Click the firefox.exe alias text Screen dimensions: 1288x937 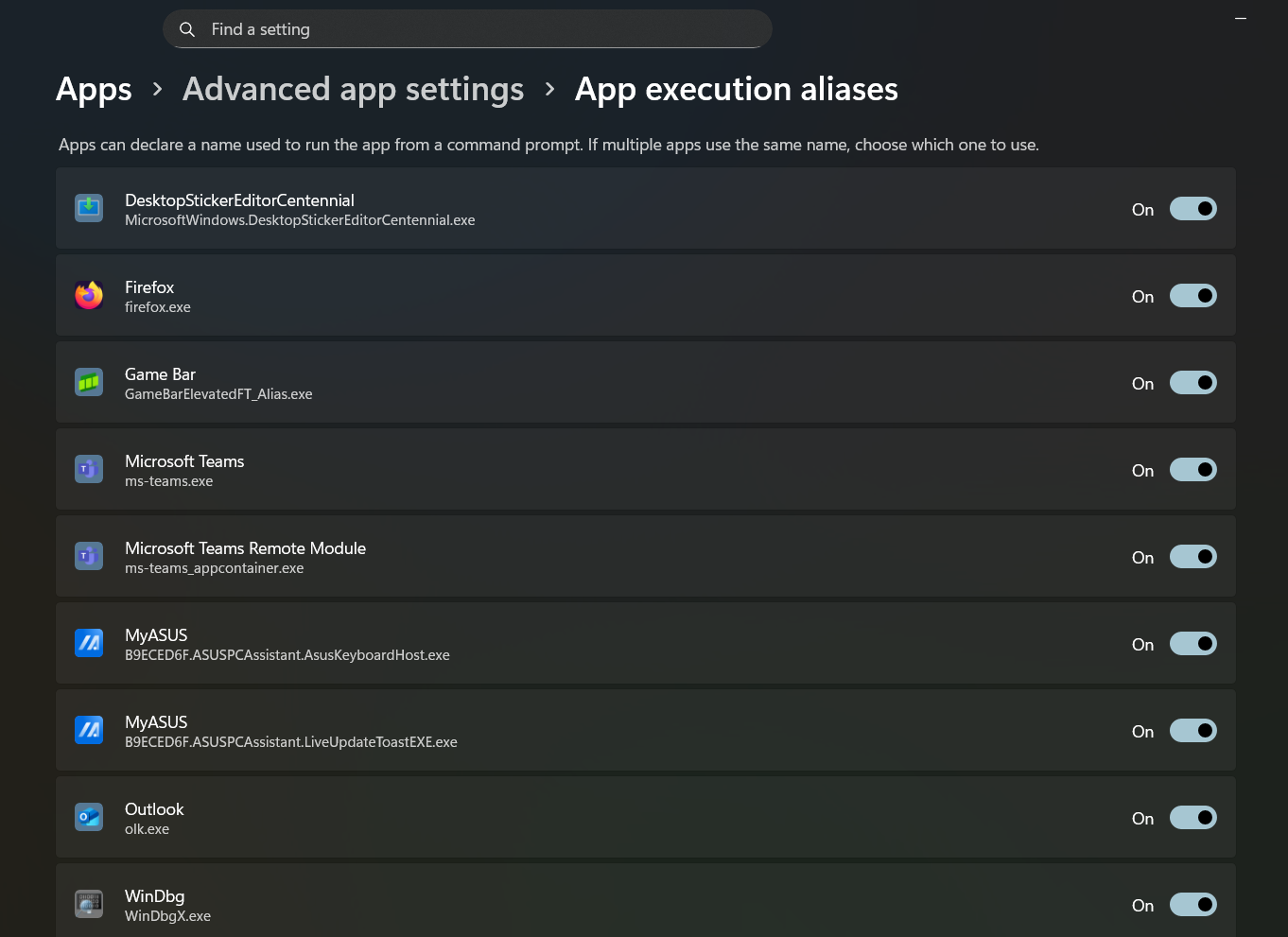(158, 307)
